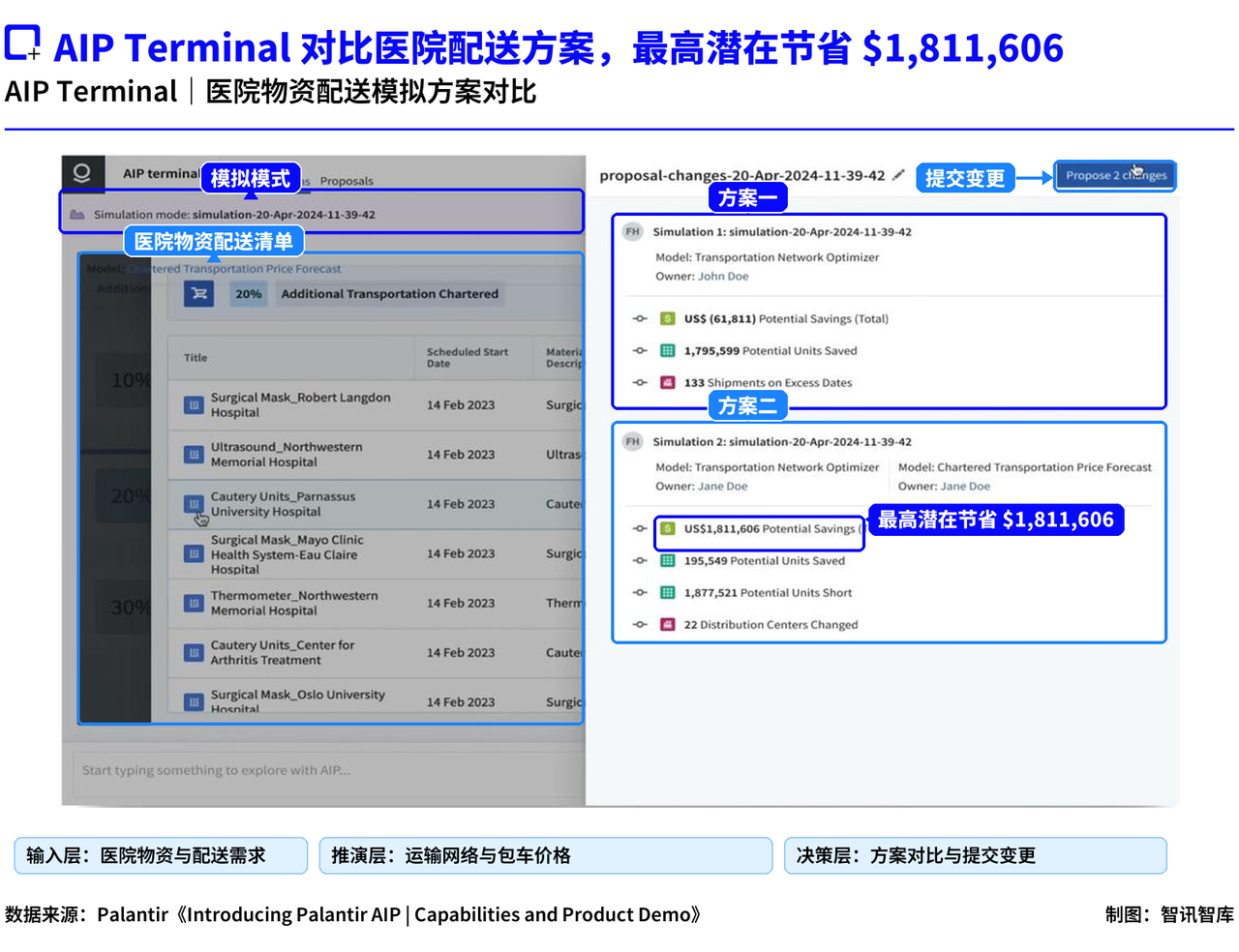Viewport: 1239px width, 952px height.
Task: Click the '195,549 Potential Units Saved' text
Action: tap(765, 560)
